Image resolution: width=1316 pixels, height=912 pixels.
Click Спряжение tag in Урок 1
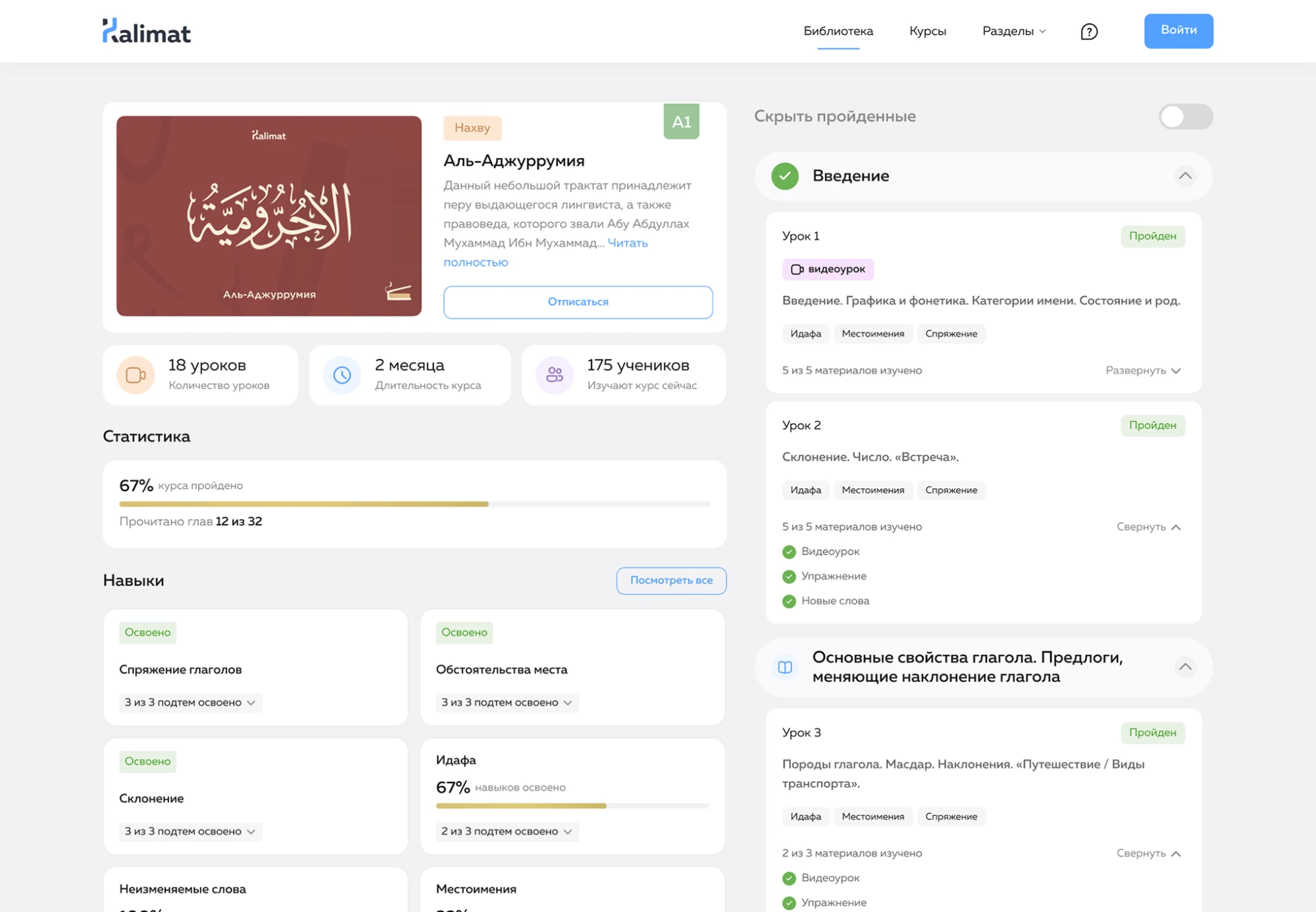pyautogui.click(x=951, y=334)
